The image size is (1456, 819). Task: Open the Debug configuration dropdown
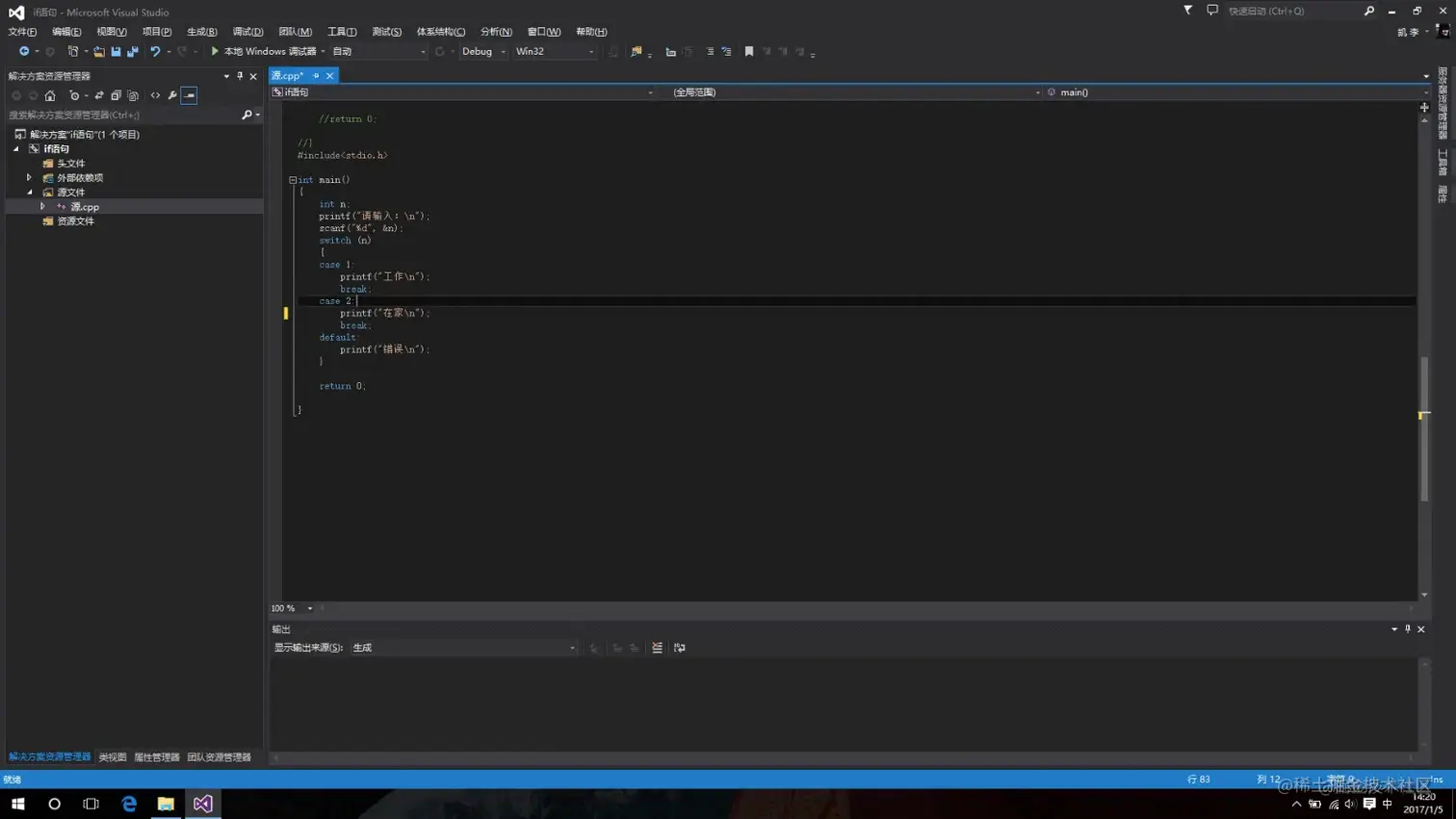click(x=483, y=52)
